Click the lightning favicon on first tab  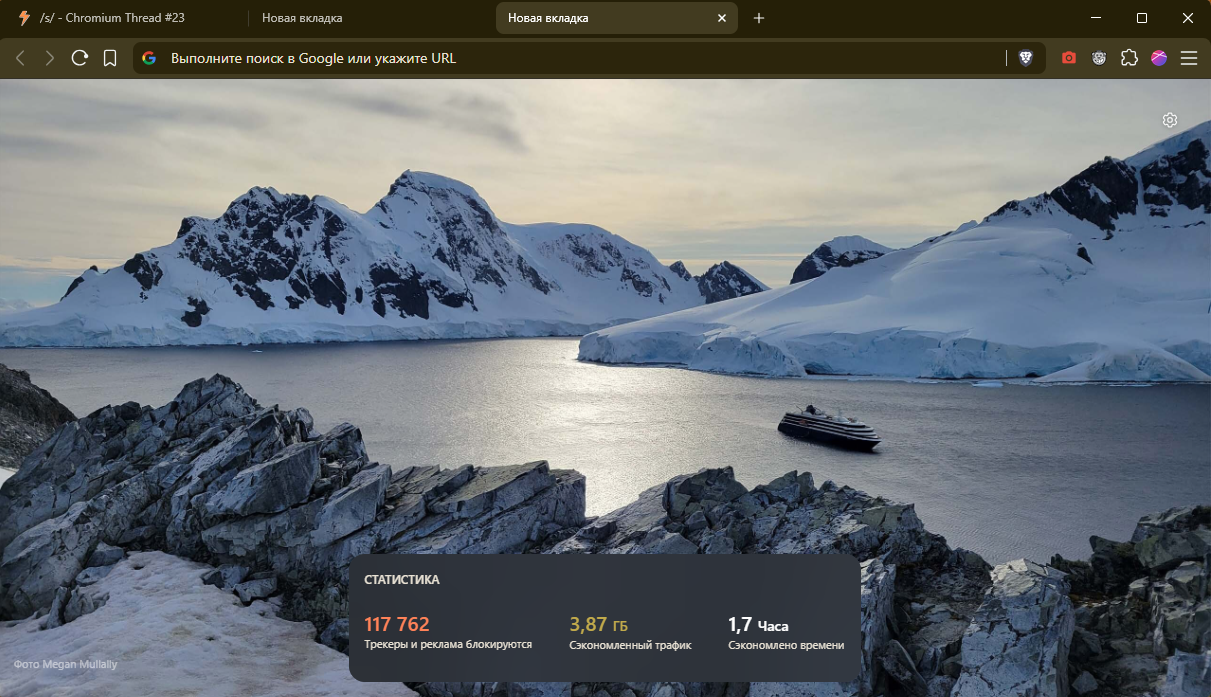tap(24, 18)
